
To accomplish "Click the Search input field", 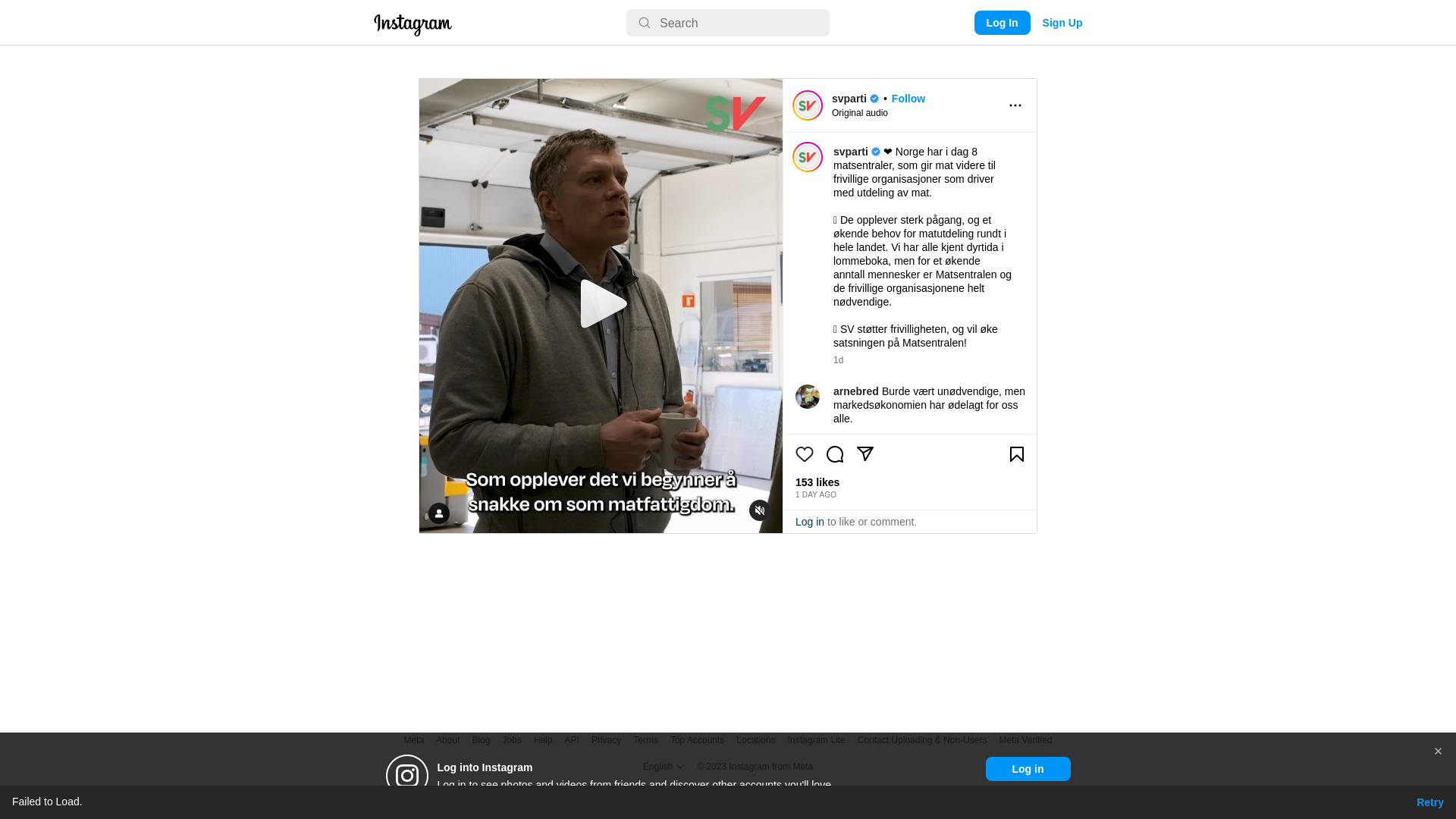I will click(728, 23).
